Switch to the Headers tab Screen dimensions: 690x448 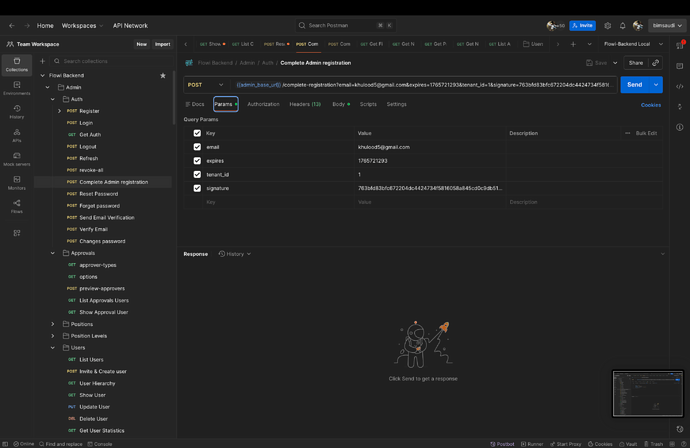coord(304,104)
